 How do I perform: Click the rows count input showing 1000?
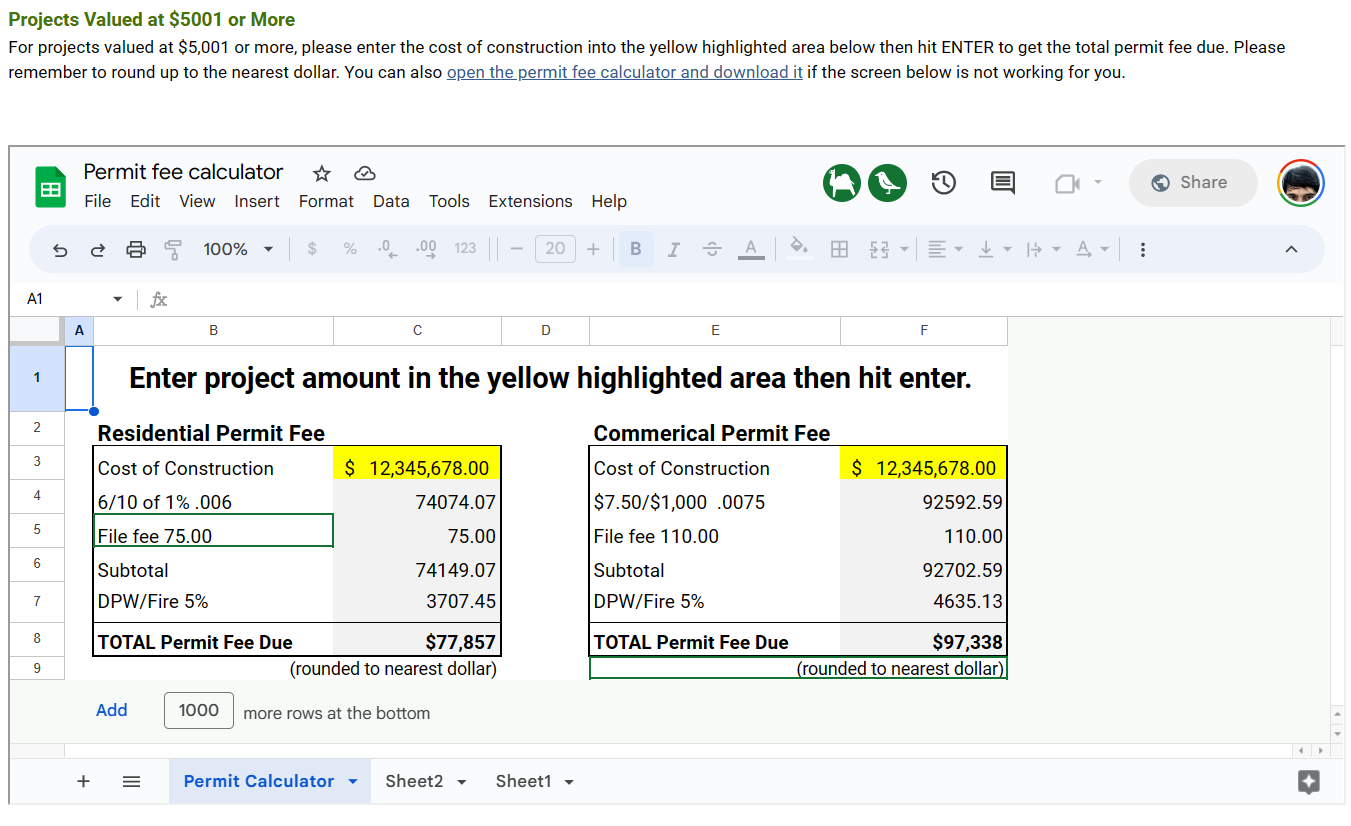(199, 711)
